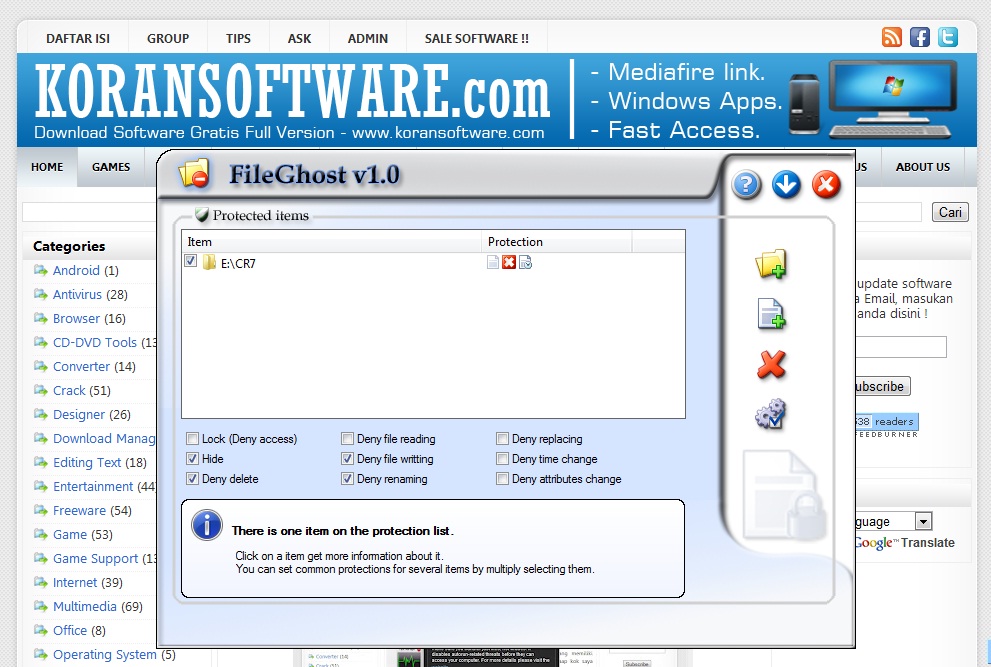Image resolution: width=991 pixels, height=667 pixels.
Task: Click the blank page protection icon for E:\CR7
Action: point(493,262)
